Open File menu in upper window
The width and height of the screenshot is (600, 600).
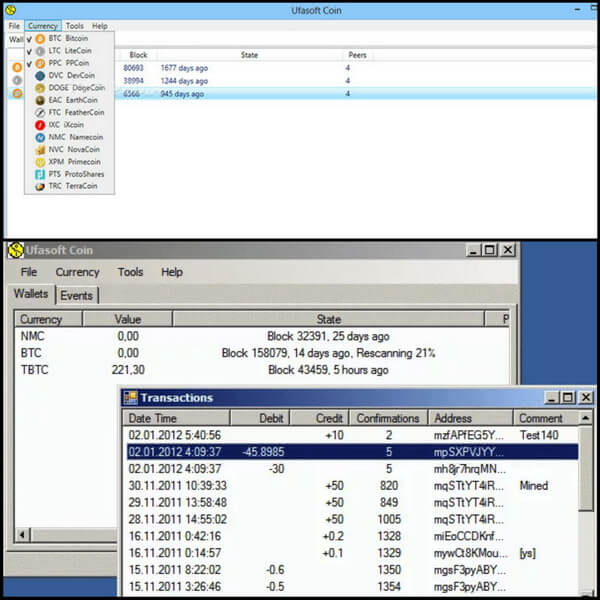(x=14, y=26)
